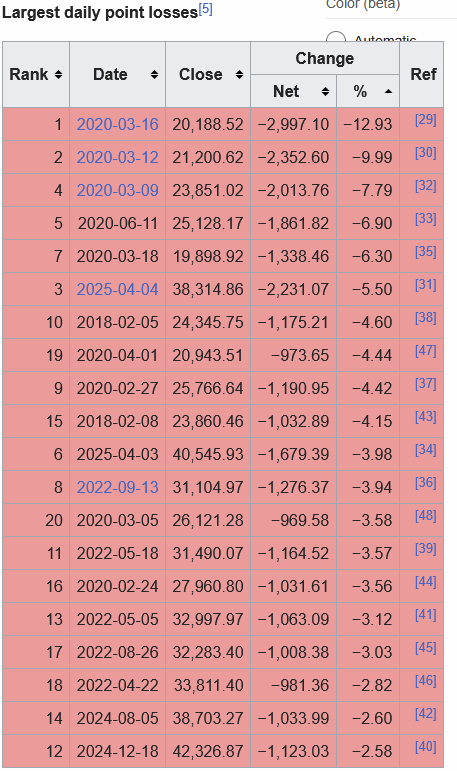457x771 pixels.
Task: Open reference [33] for 2020-06-11 row
Action: [x=426, y=218]
